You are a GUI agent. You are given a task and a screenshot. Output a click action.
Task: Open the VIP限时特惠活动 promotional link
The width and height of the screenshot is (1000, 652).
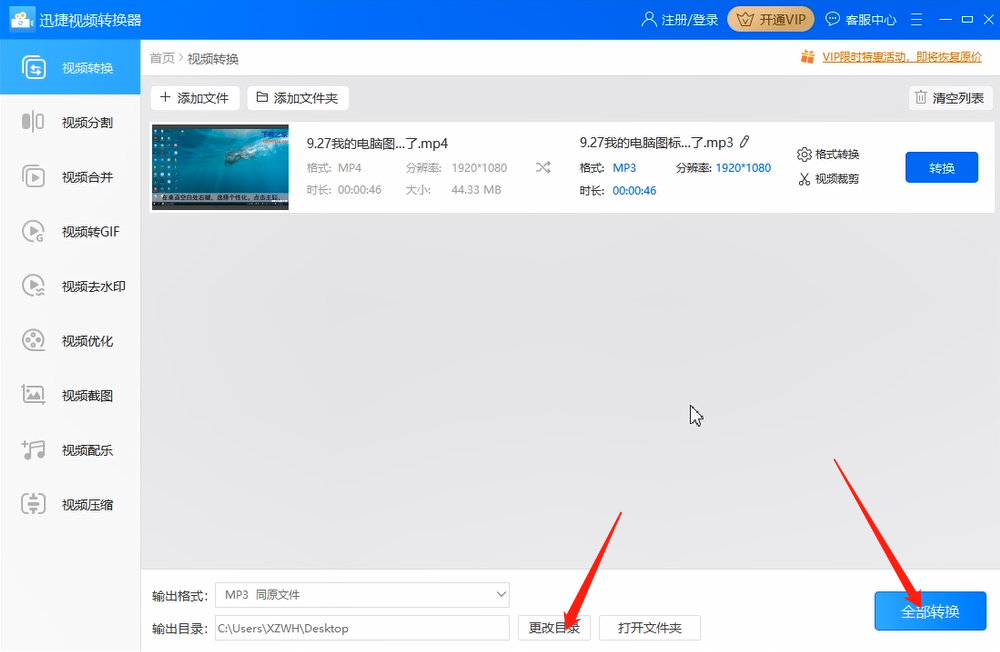[x=902, y=57]
